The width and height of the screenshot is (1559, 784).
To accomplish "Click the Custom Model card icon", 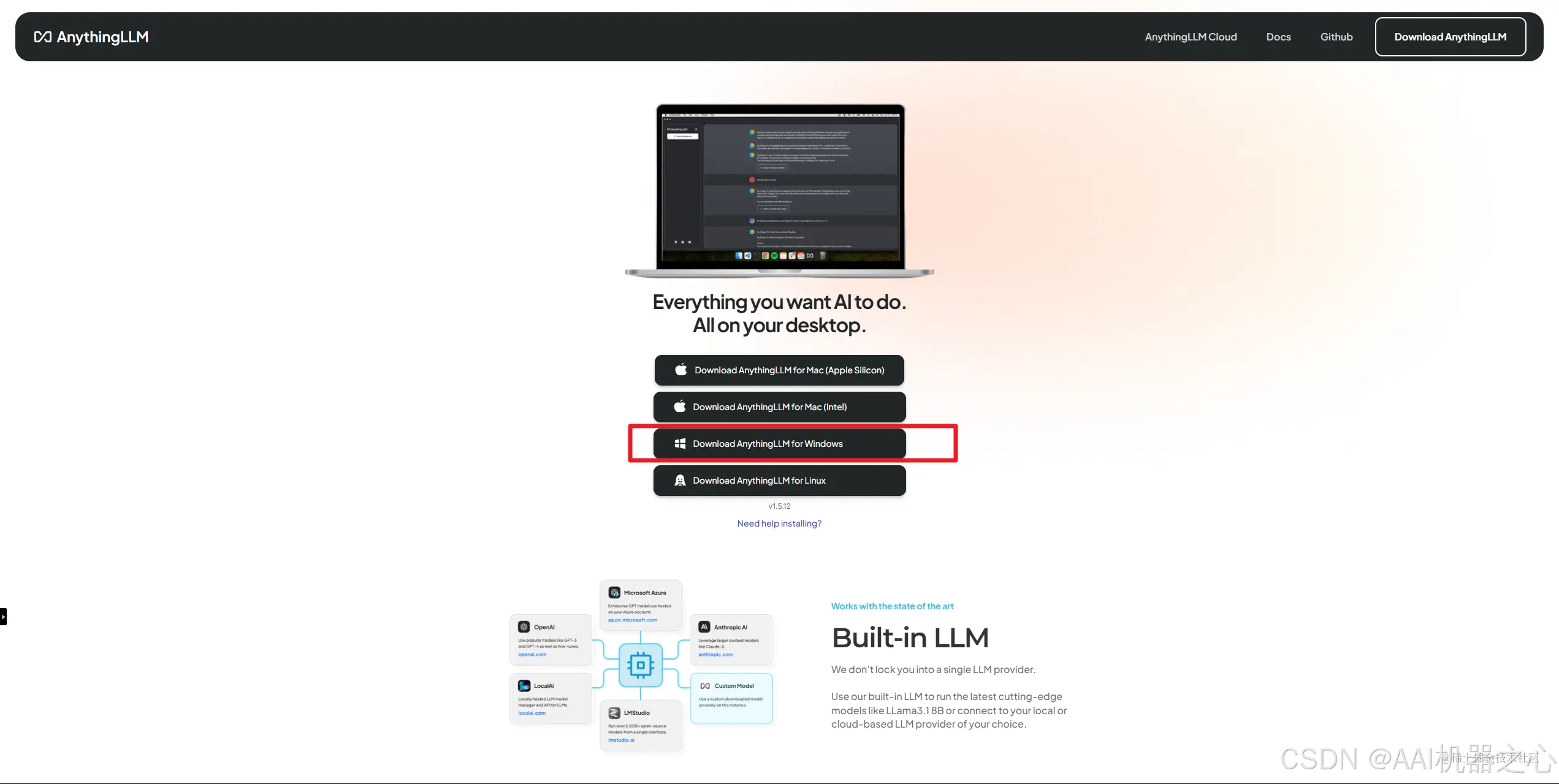I will point(705,686).
